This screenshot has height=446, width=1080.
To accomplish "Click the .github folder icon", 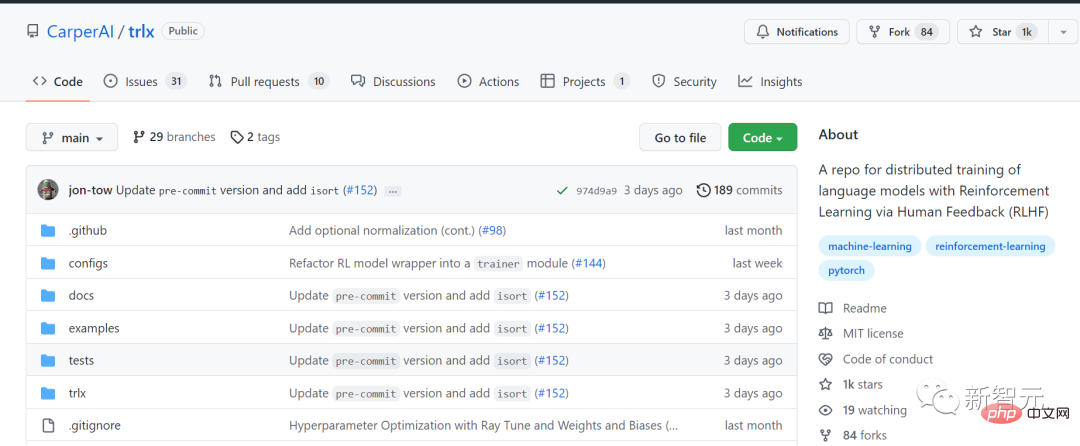I will [x=48, y=231].
